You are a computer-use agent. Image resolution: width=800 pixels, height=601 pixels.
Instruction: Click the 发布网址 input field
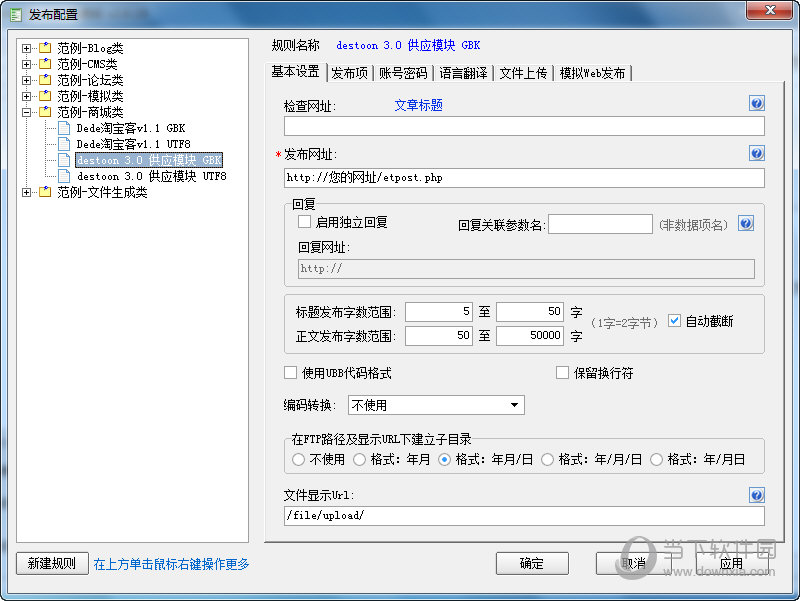[524, 178]
